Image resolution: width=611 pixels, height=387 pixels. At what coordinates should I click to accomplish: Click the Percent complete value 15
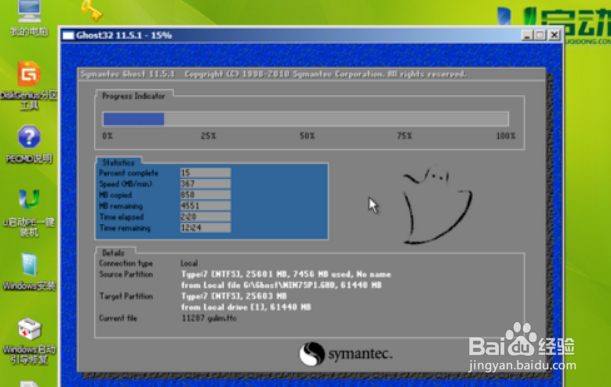pos(205,173)
